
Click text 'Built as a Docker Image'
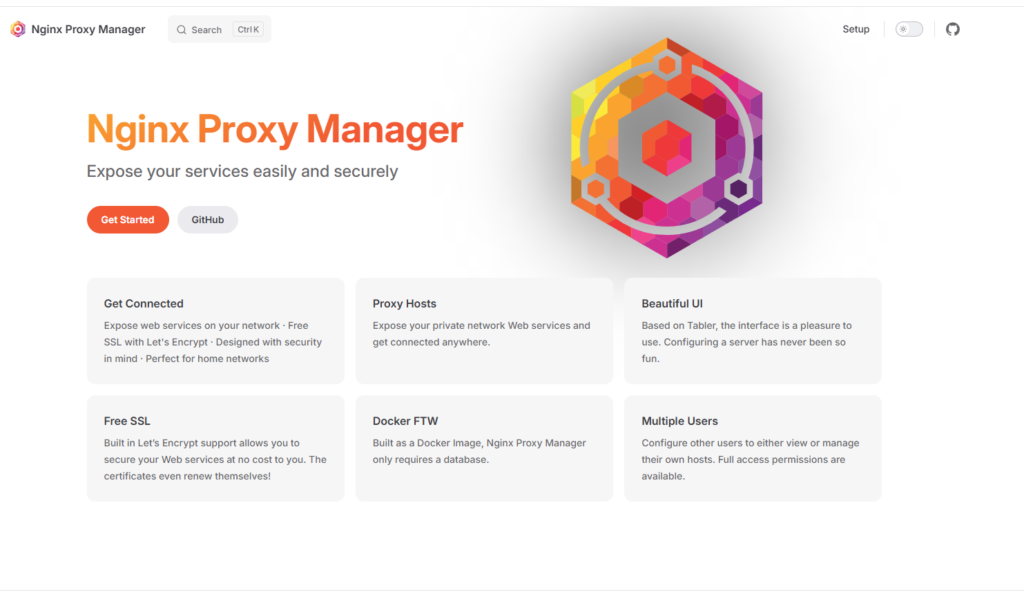[x=426, y=443]
